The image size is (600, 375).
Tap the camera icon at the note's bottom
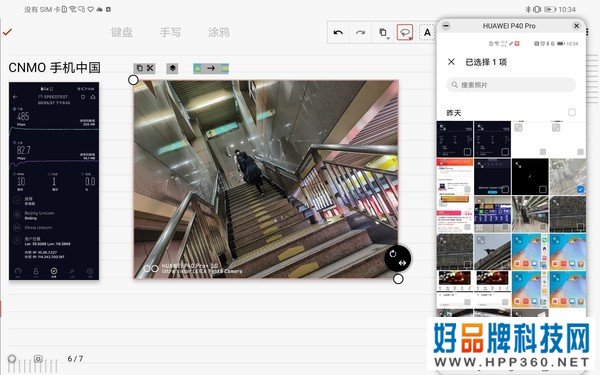tap(38, 359)
